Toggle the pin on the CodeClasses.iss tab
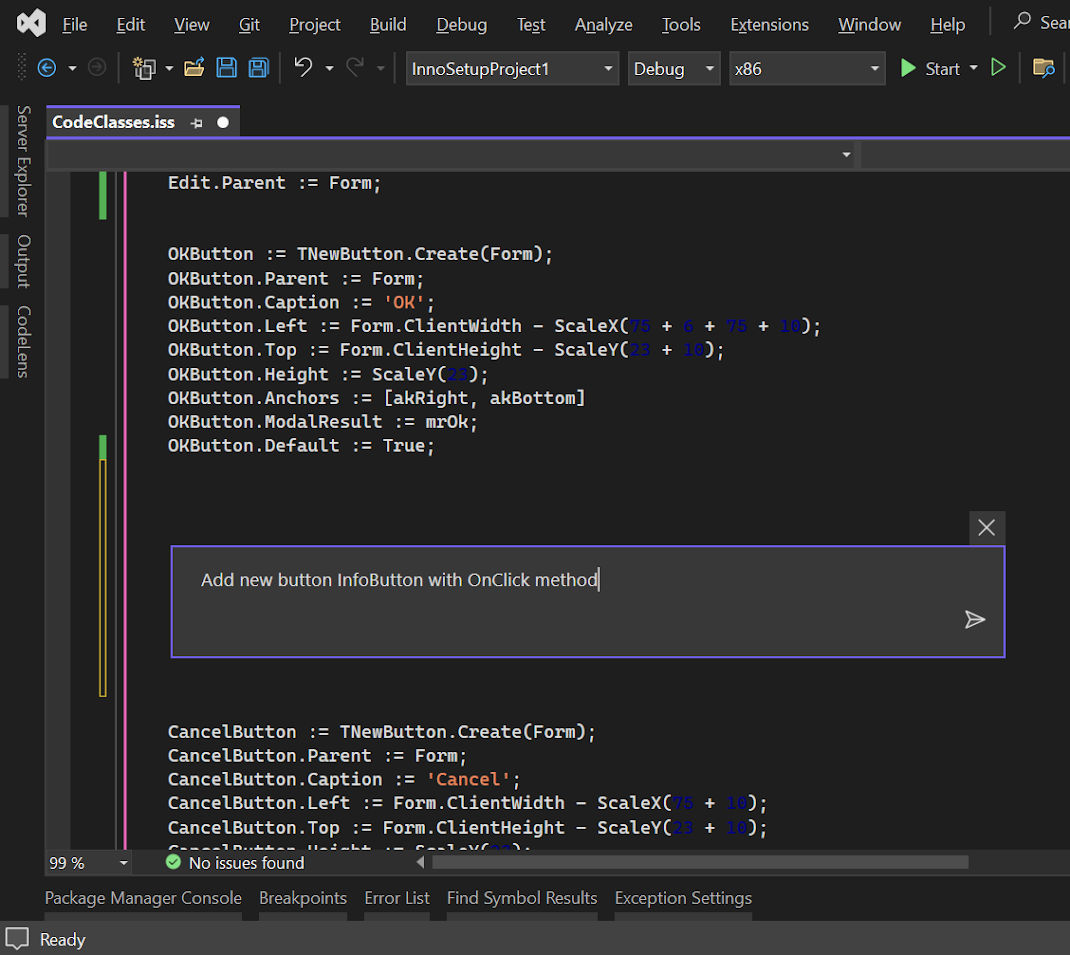Viewport: 1070px width, 955px height. point(197,123)
